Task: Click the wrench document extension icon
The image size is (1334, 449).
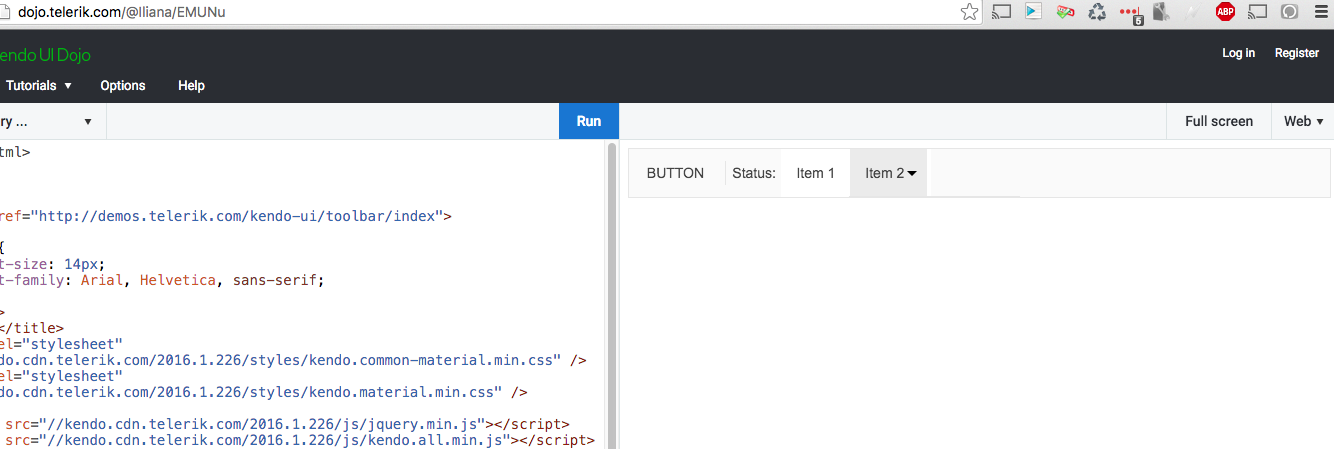Action: click(1161, 12)
